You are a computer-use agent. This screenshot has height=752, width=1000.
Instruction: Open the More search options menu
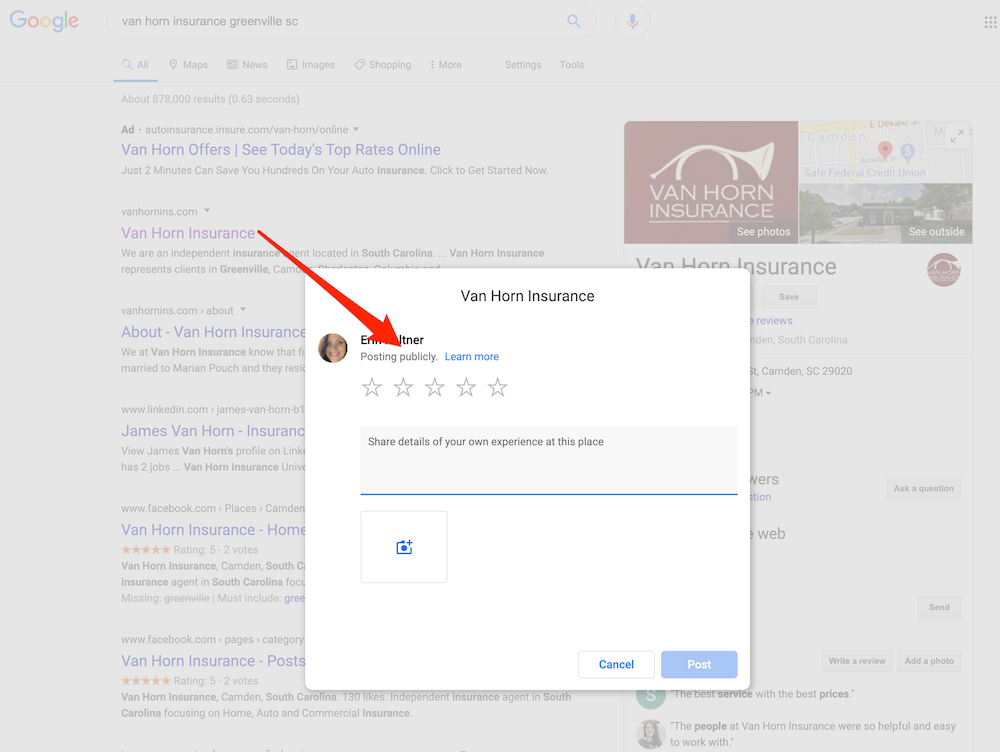[x=445, y=65]
